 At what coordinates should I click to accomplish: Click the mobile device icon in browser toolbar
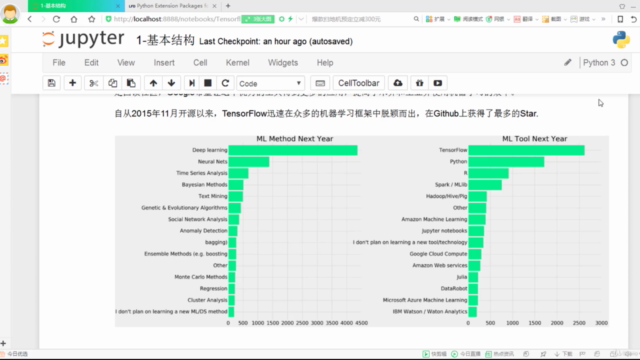click(x=620, y=19)
